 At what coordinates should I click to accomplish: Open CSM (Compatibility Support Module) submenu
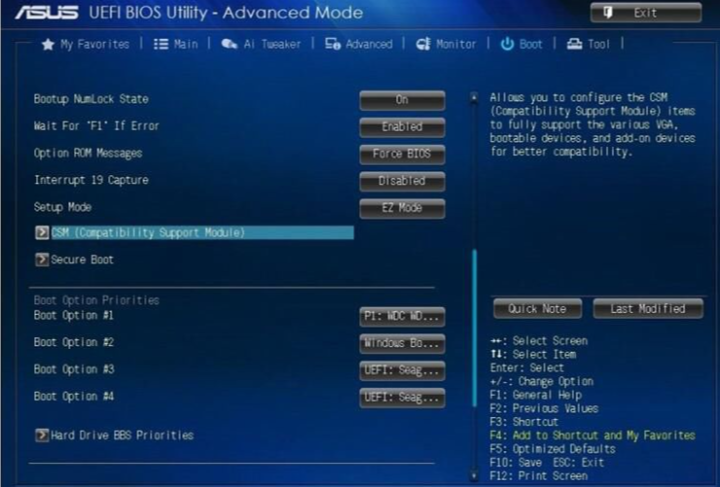(x=148, y=233)
